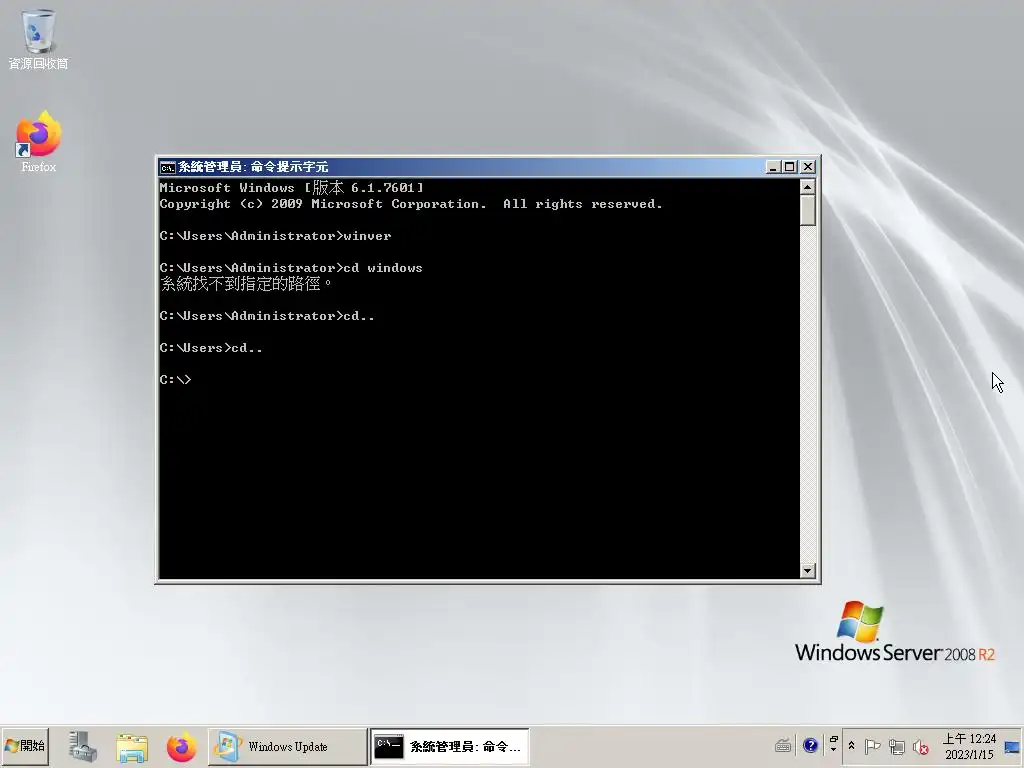Image resolution: width=1024 pixels, height=768 pixels.
Task: Open the Action Center flag icon
Action: pos(872,746)
